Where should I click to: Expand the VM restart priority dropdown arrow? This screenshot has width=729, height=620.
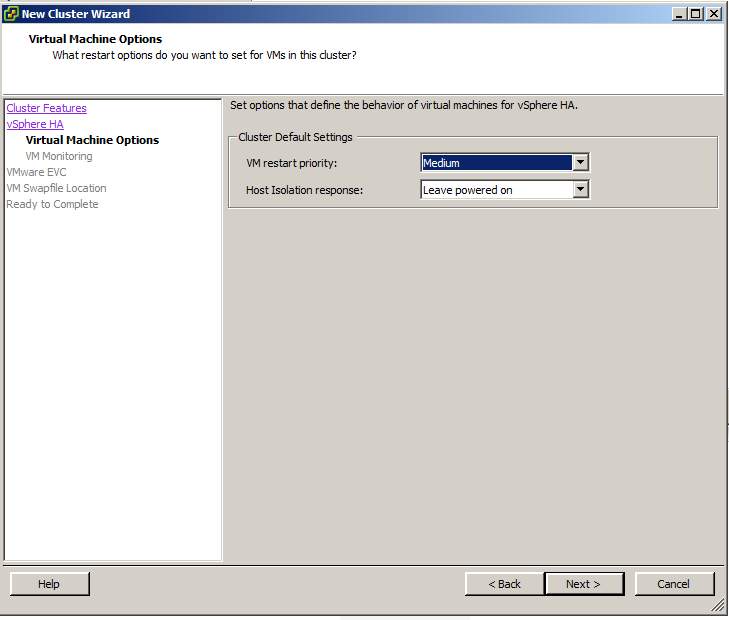[x=580, y=163]
